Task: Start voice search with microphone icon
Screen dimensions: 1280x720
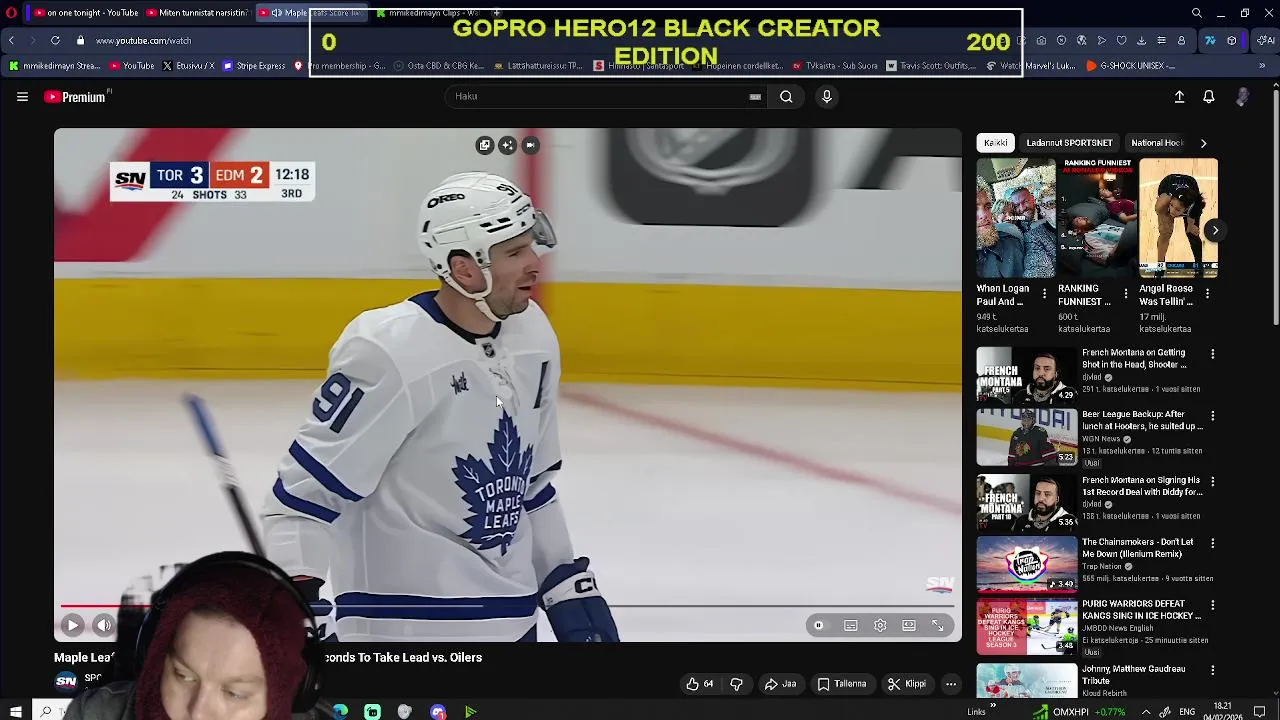Action: point(826,97)
